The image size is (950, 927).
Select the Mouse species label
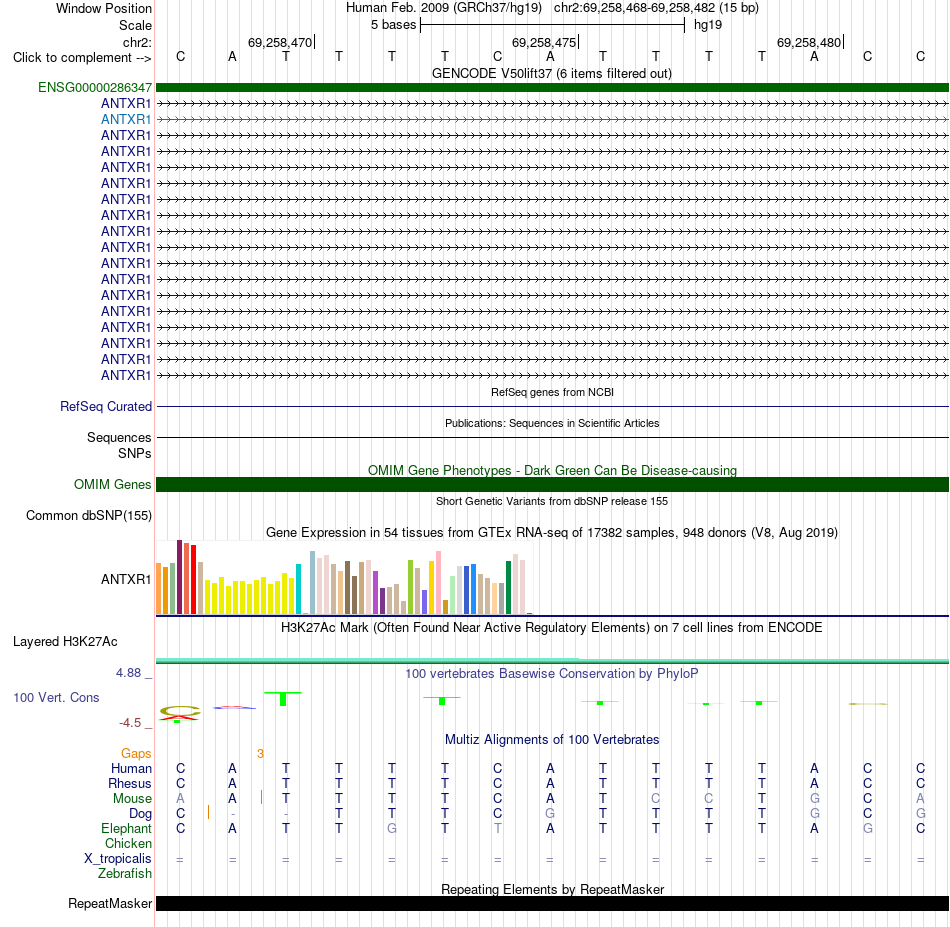pos(133,799)
